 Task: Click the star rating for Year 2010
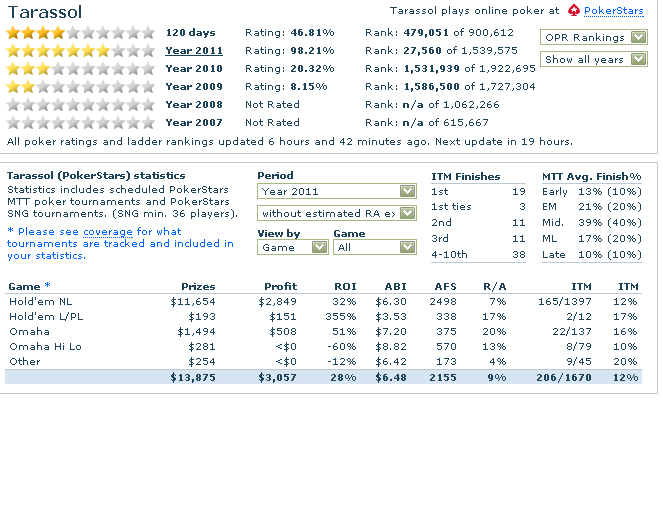pyautogui.click(x=80, y=68)
